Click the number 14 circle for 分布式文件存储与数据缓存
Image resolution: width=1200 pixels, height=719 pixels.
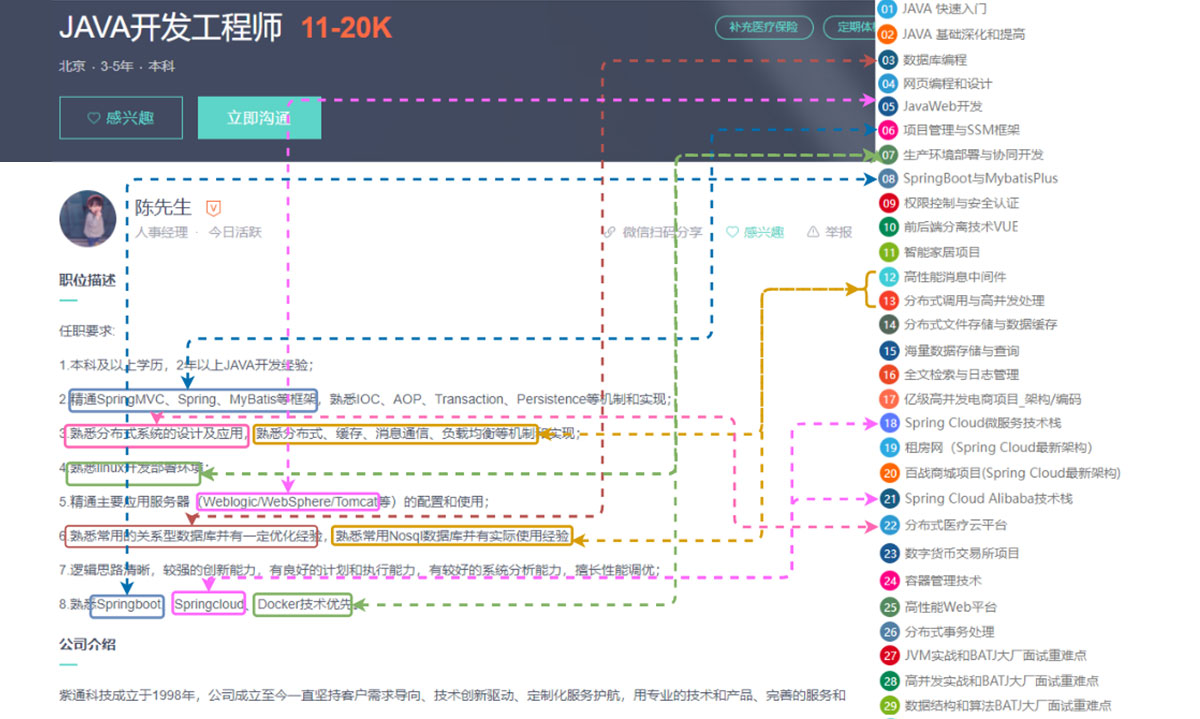coord(889,325)
